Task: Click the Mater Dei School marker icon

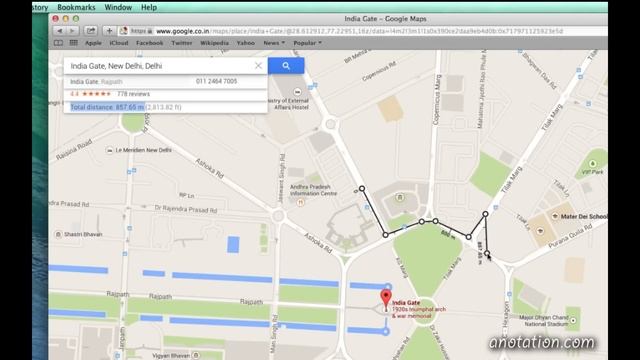Action: (555, 216)
